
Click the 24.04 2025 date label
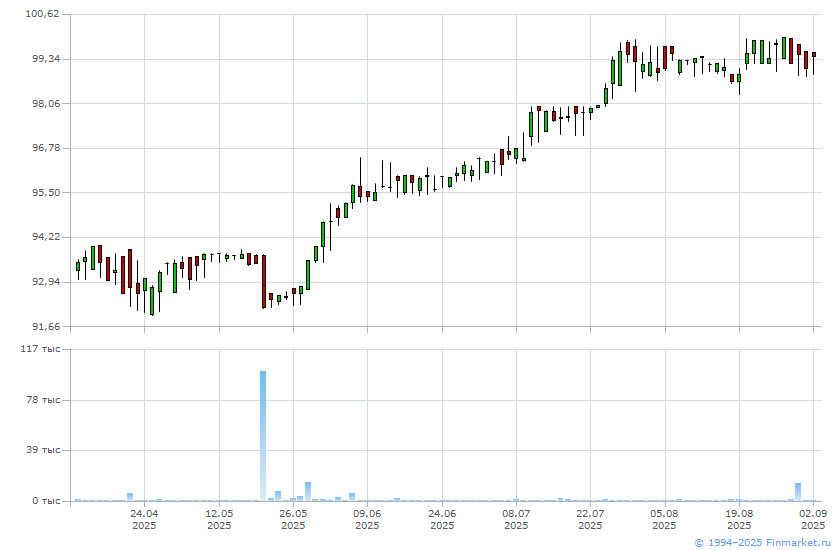144,519
